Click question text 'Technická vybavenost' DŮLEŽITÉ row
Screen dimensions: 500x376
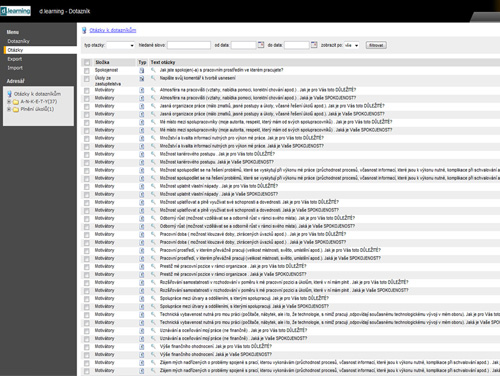[x=330, y=314]
